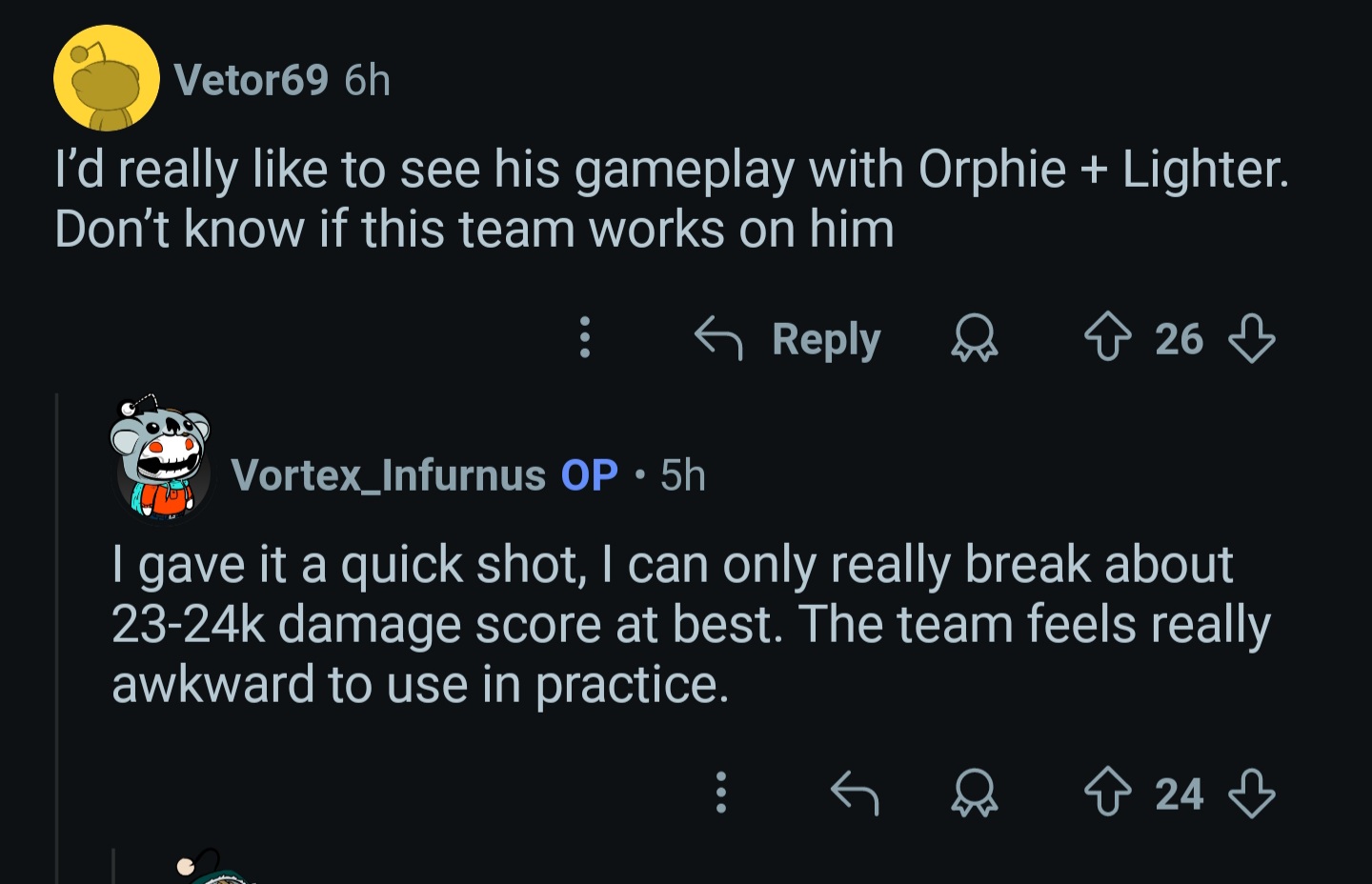Click reply arrow on Vortex_Infurnus's comment
The image size is (1372, 884).
point(854,794)
